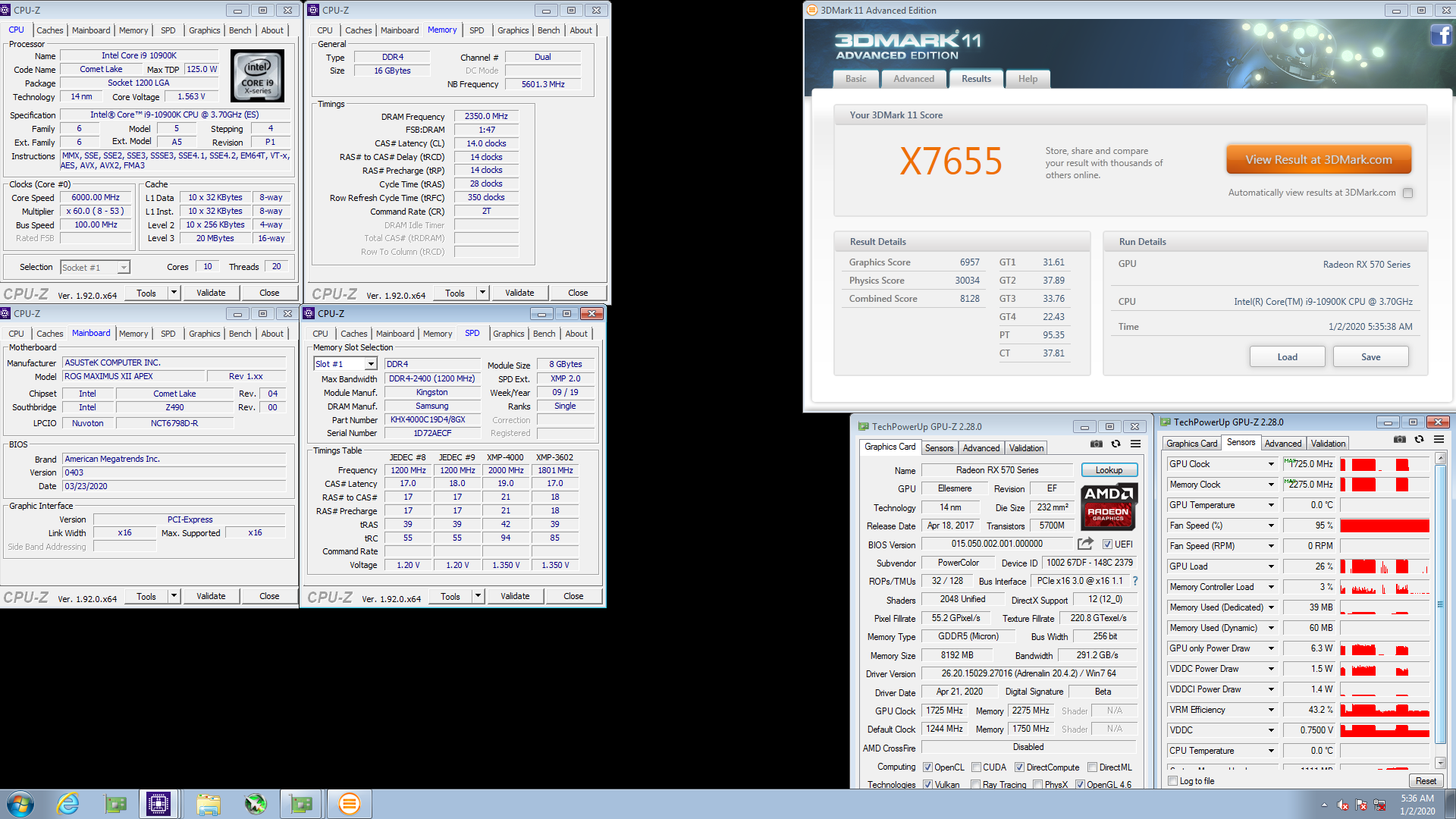
Task: Click Bus Interface question mark icon
Action: [x=1135, y=581]
